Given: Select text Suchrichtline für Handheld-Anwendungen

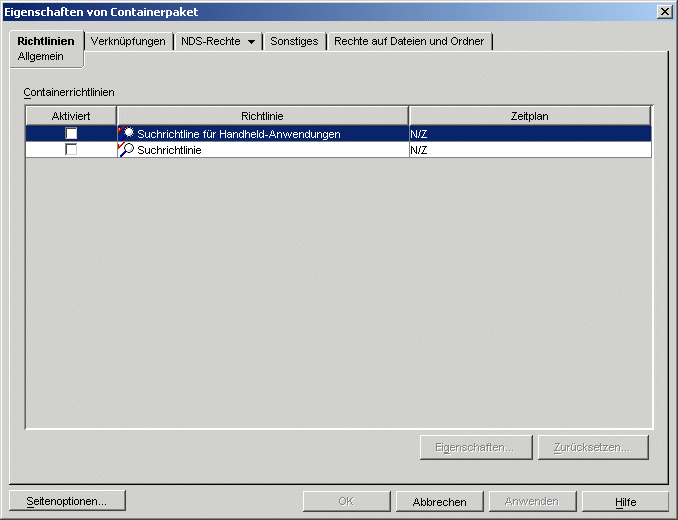Looking at the screenshot, I should pos(239,134).
